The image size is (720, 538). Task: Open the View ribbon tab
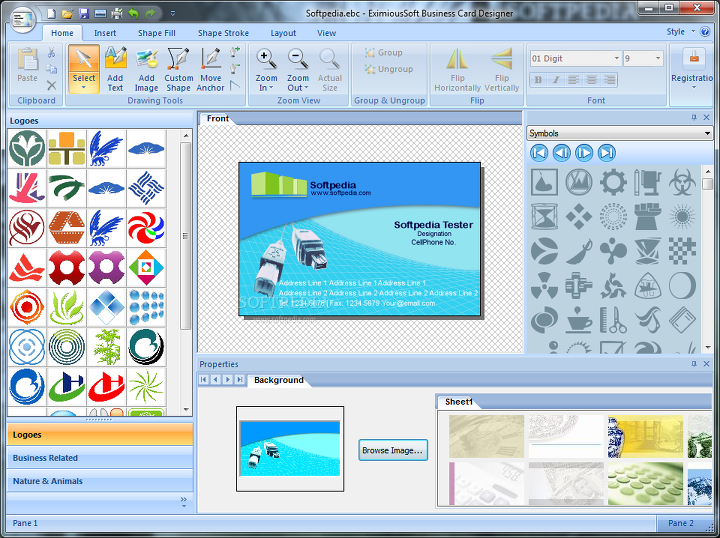[x=326, y=33]
